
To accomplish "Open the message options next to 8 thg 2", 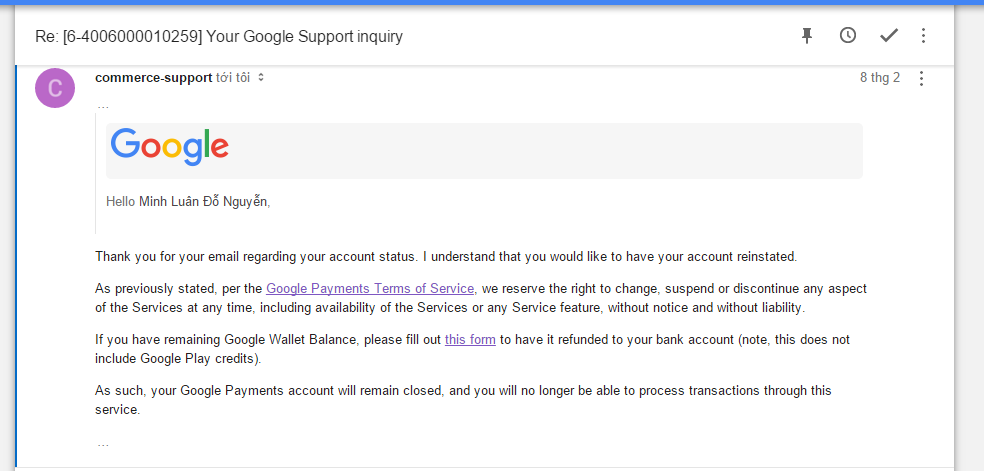I will point(921,78).
